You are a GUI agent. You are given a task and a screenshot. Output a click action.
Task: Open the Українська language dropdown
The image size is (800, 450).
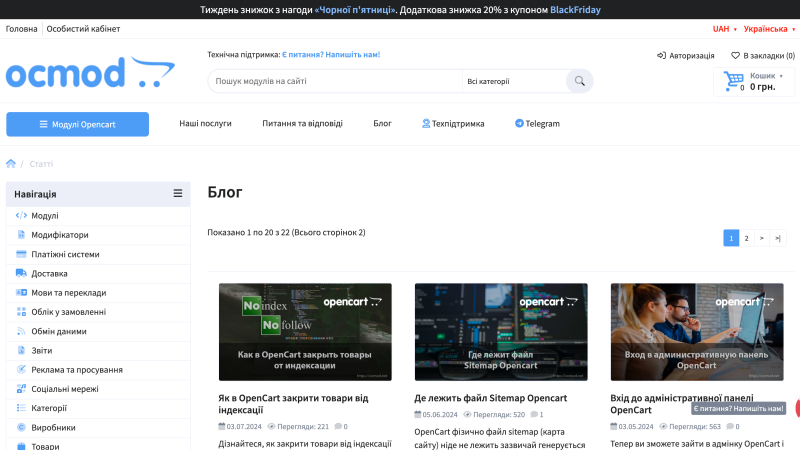point(769,29)
